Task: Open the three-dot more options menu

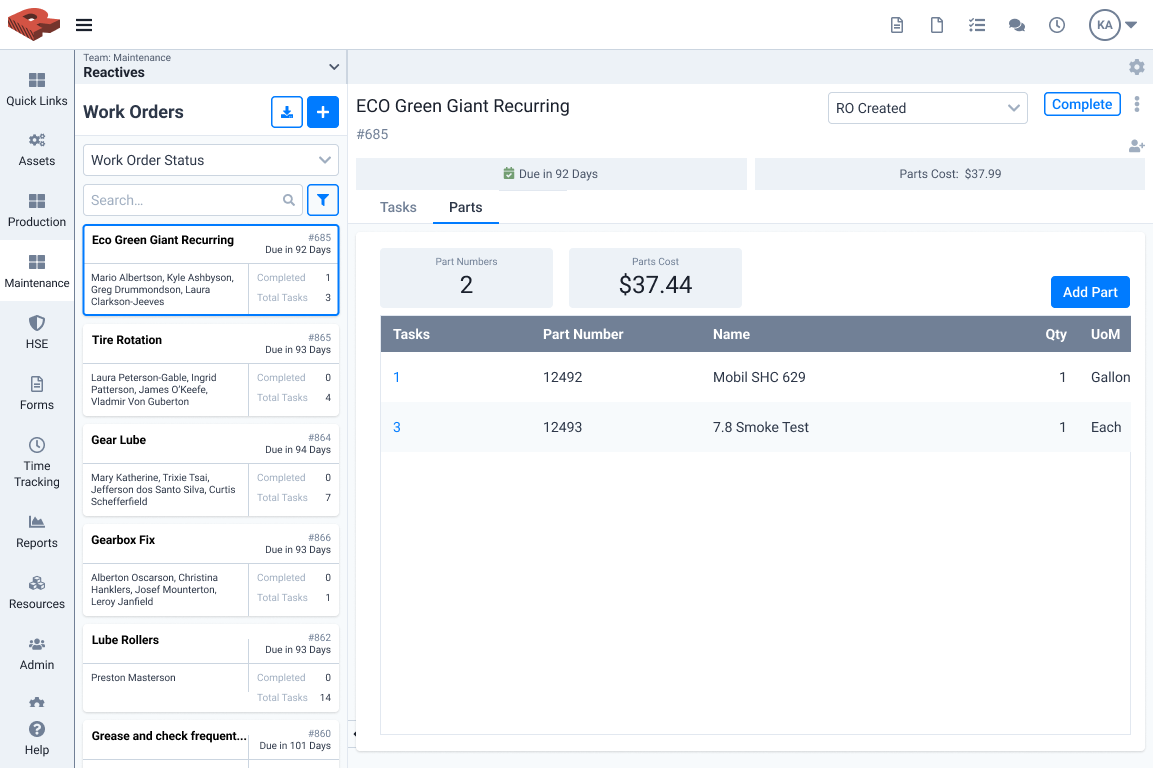Action: [x=1137, y=104]
